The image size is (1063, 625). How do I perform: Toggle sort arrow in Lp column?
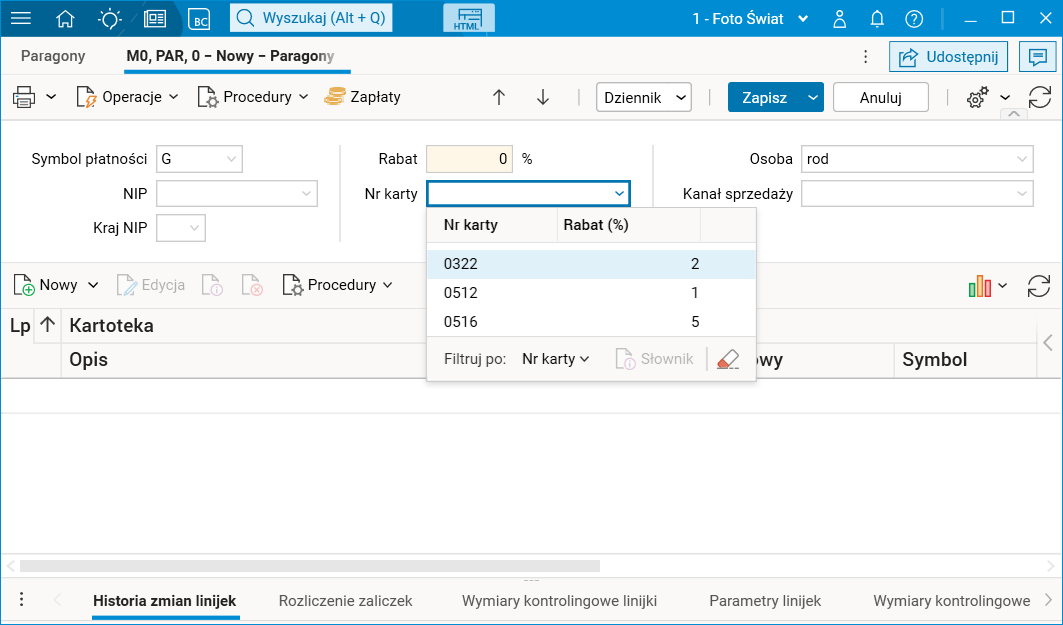click(x=47, y=325)
